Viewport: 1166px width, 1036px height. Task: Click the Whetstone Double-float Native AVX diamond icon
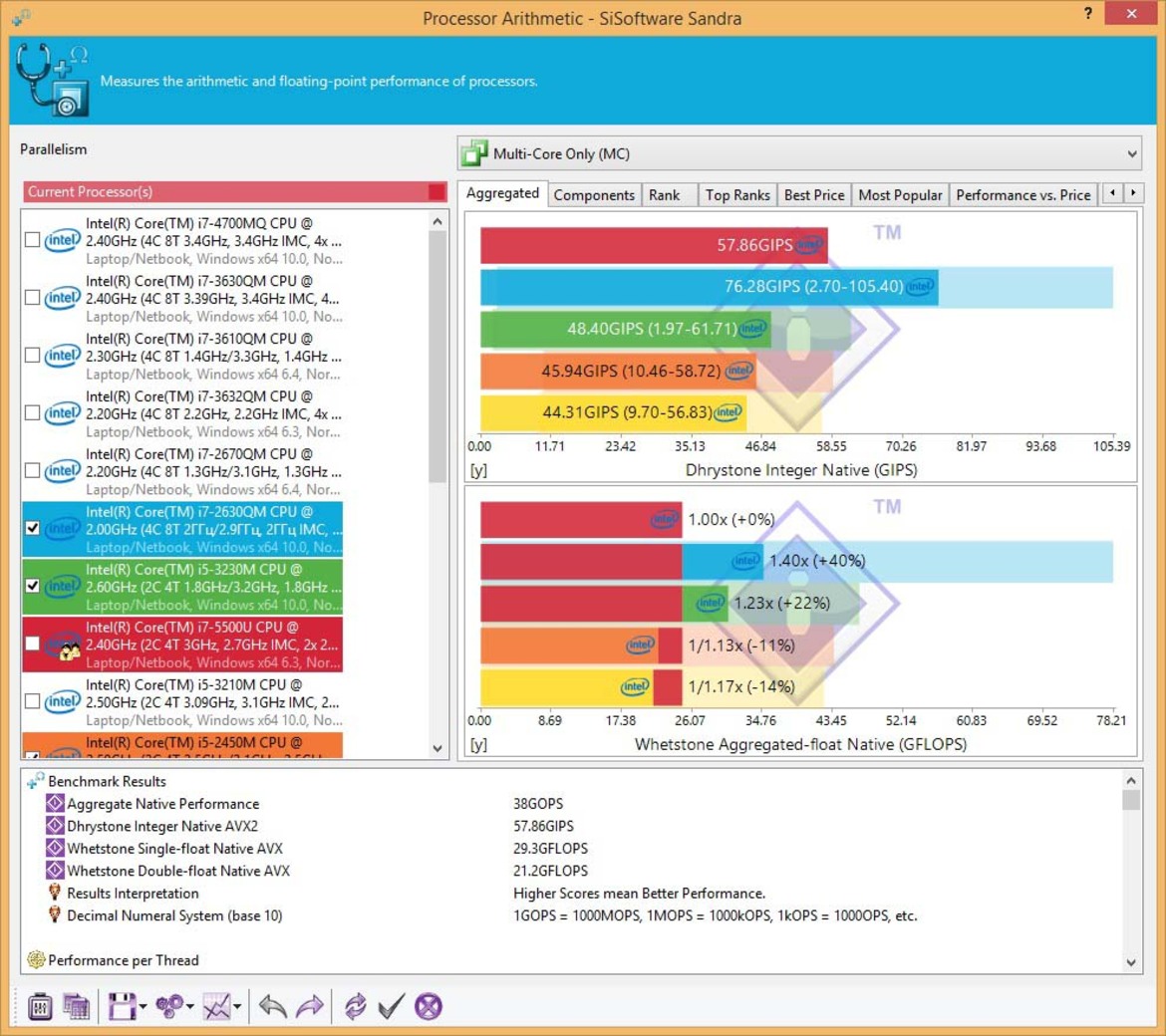54,871
